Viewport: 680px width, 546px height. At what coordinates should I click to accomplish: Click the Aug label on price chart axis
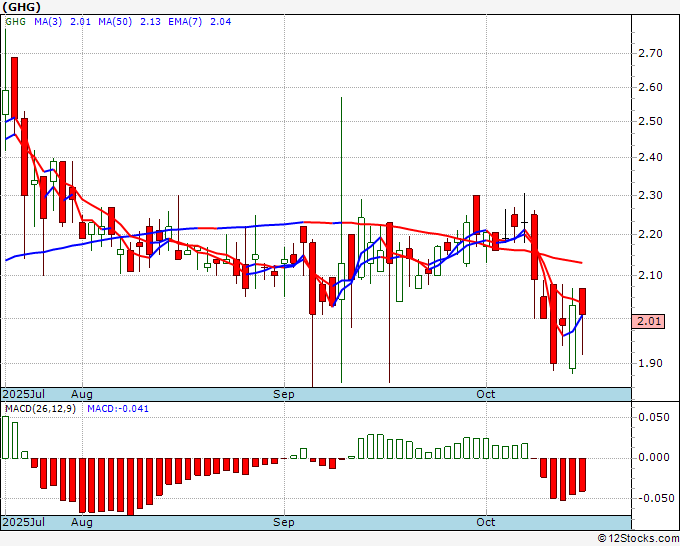coord(82,394)
